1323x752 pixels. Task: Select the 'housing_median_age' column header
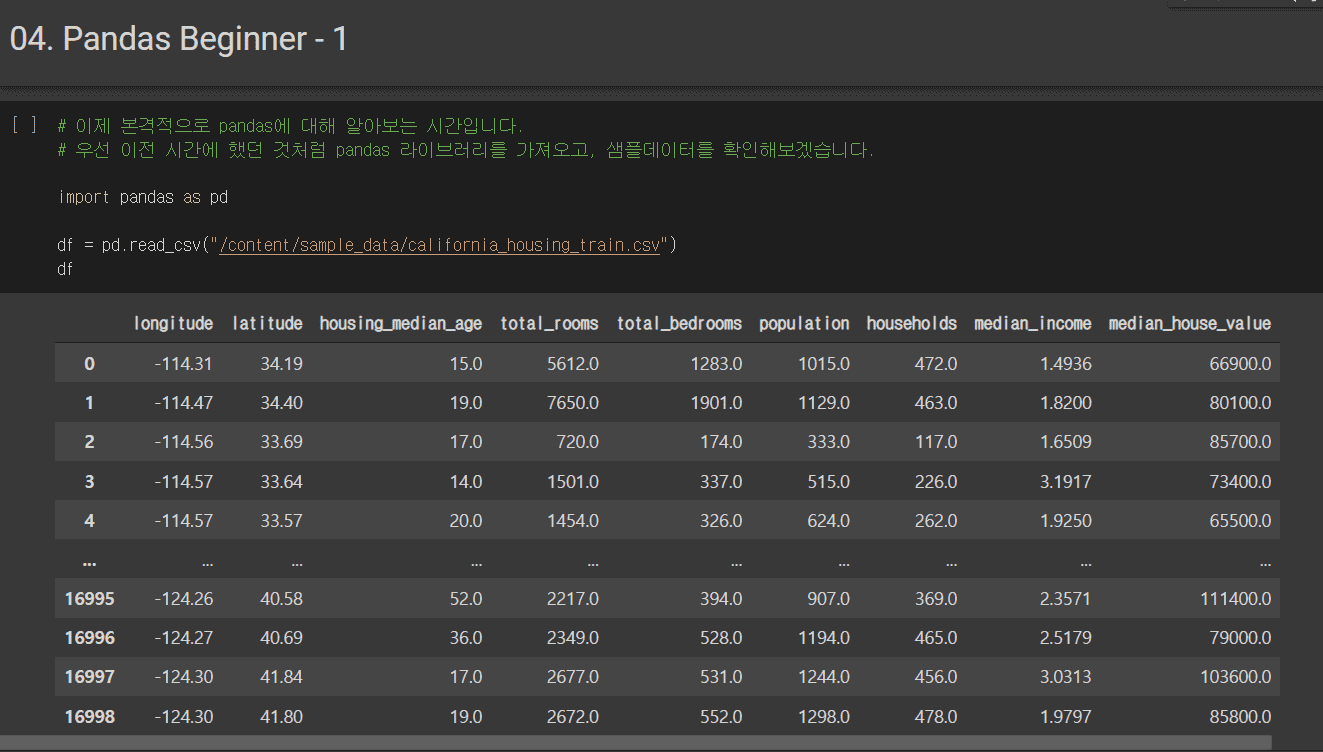(x=401, y=323)
